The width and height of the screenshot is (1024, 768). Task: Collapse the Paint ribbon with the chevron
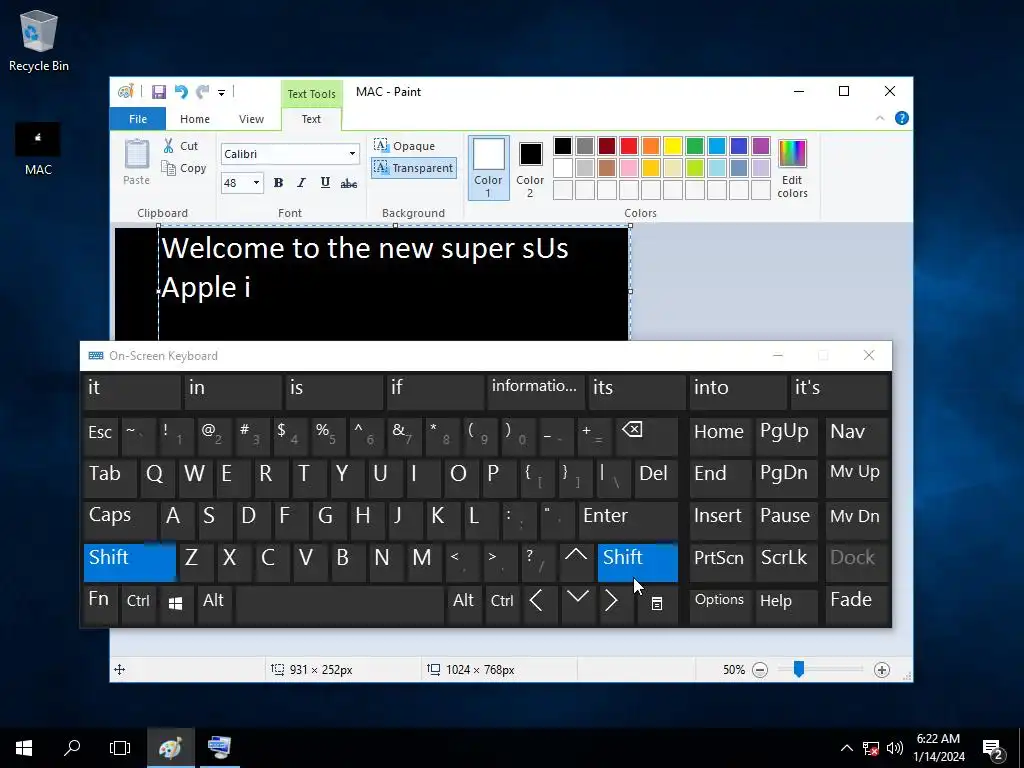880,118
